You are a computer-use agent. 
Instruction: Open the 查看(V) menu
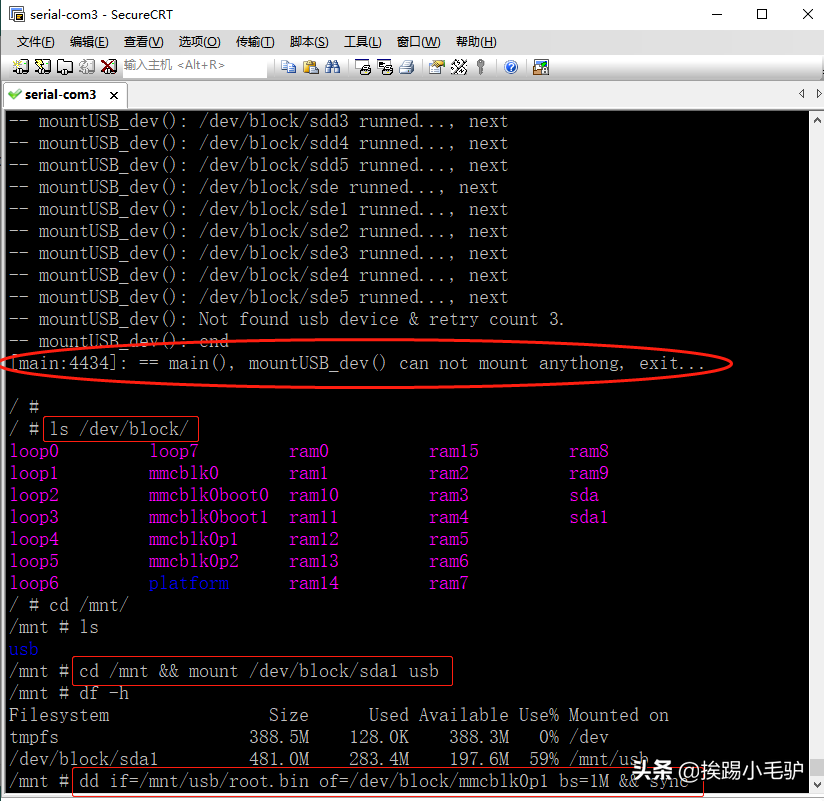tap(143, 42)
